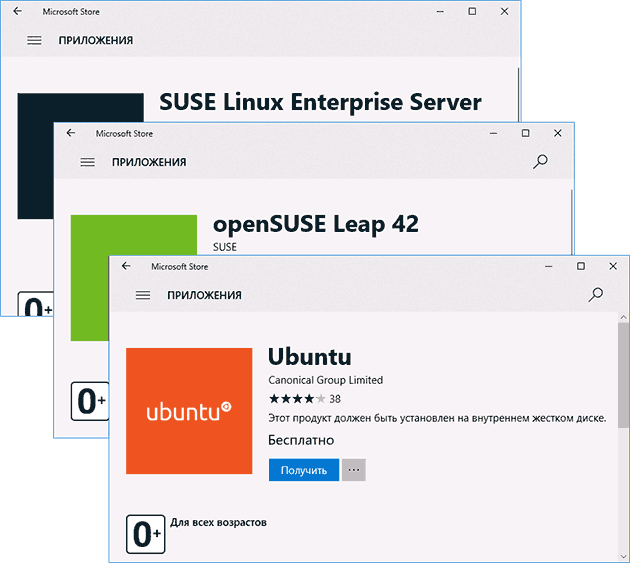This screenshot has width=630, height=563.
Task: Open the more options ellipsis button for Ubuntu
Action: [354, 470]
